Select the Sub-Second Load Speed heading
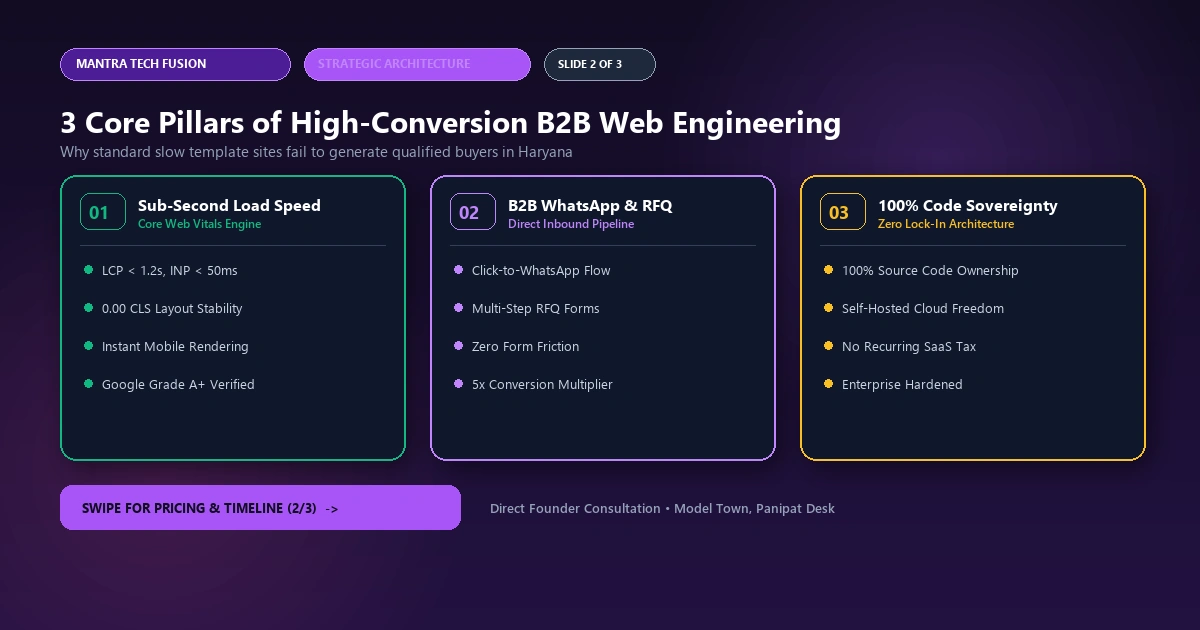1200x630 pixels. click(x=229, y=205)
